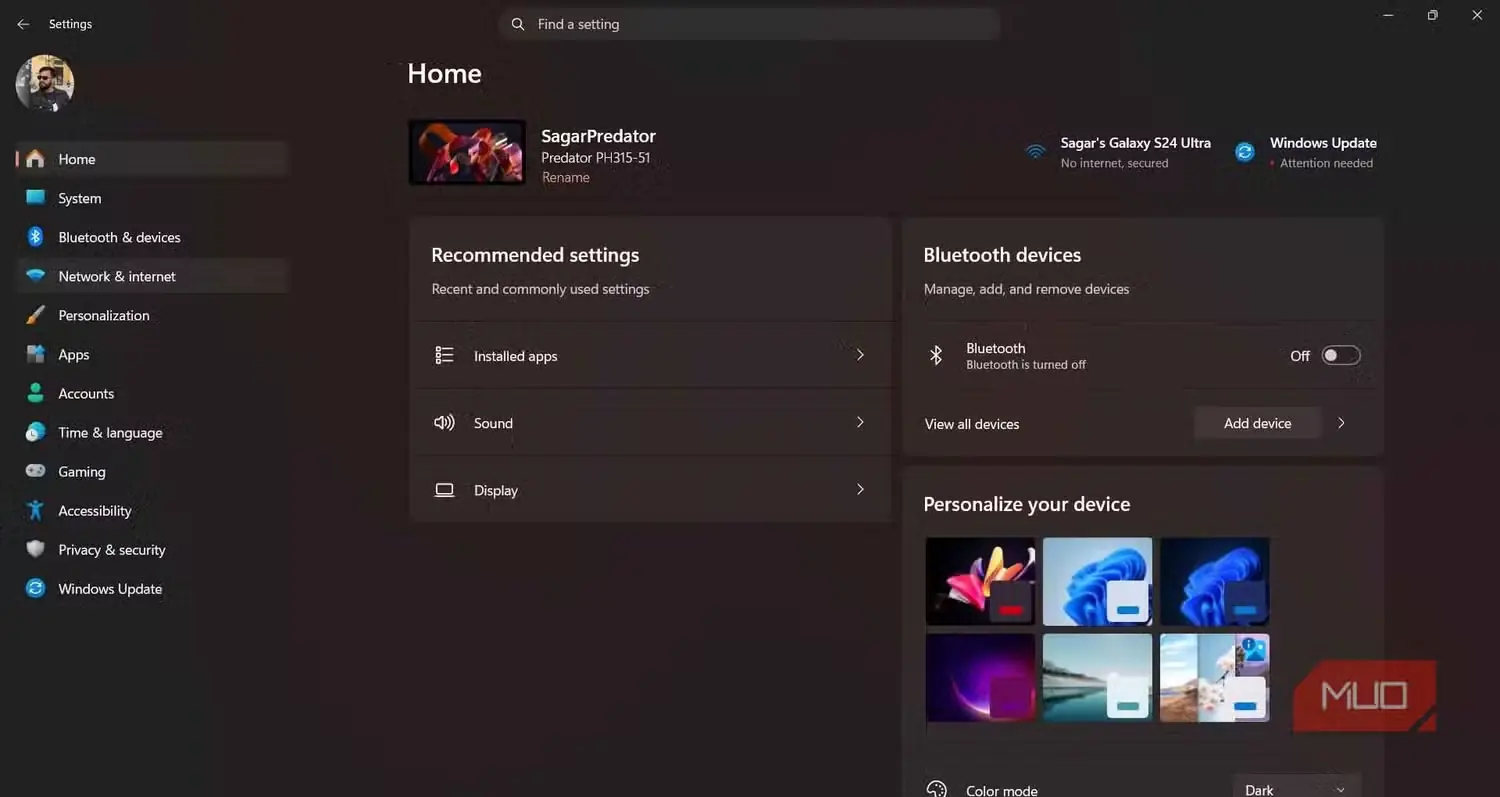Click the Personalize your device heading
This screenshot has height=797, width=1500.
(x=1027, y=504)
